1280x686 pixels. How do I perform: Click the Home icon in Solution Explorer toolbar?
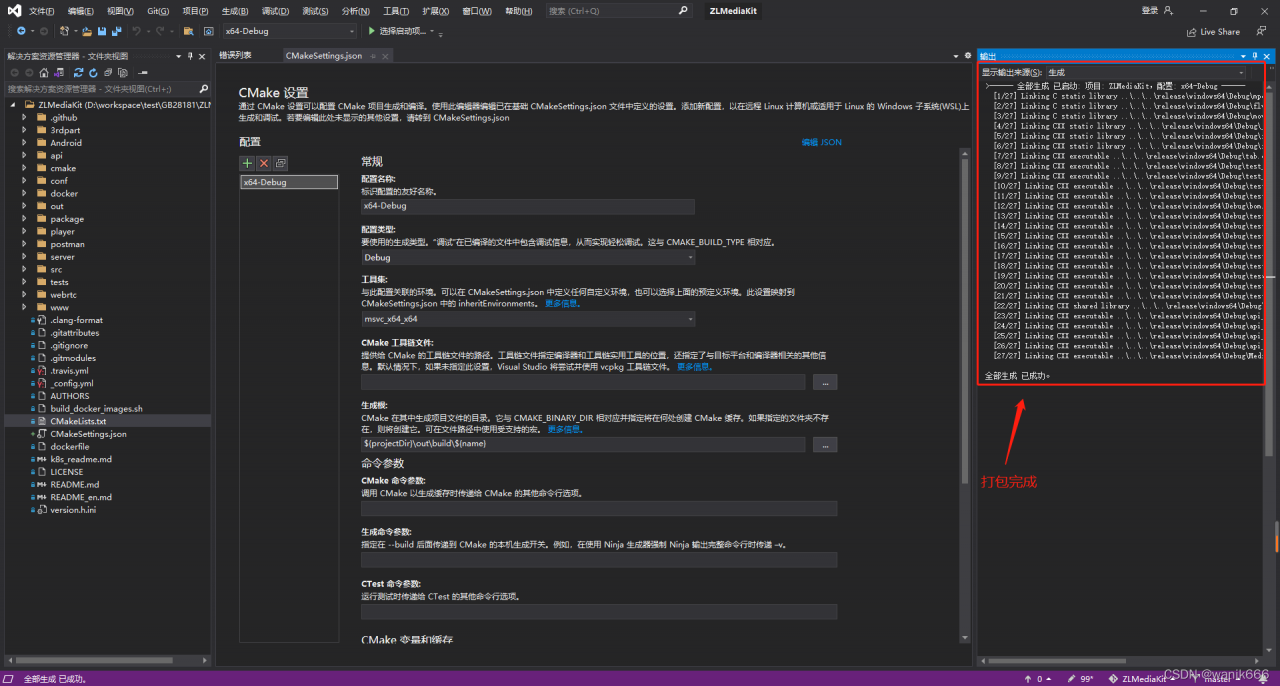pos(45,73)
